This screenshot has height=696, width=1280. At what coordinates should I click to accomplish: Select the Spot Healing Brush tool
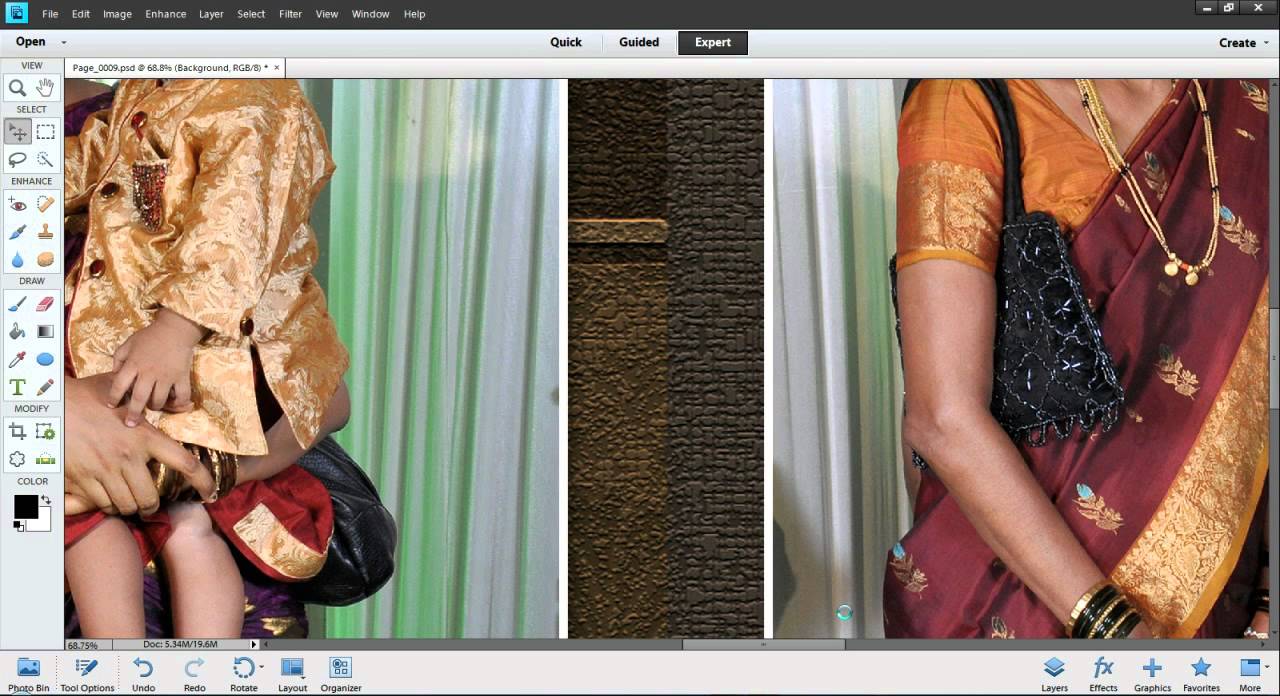45,204
